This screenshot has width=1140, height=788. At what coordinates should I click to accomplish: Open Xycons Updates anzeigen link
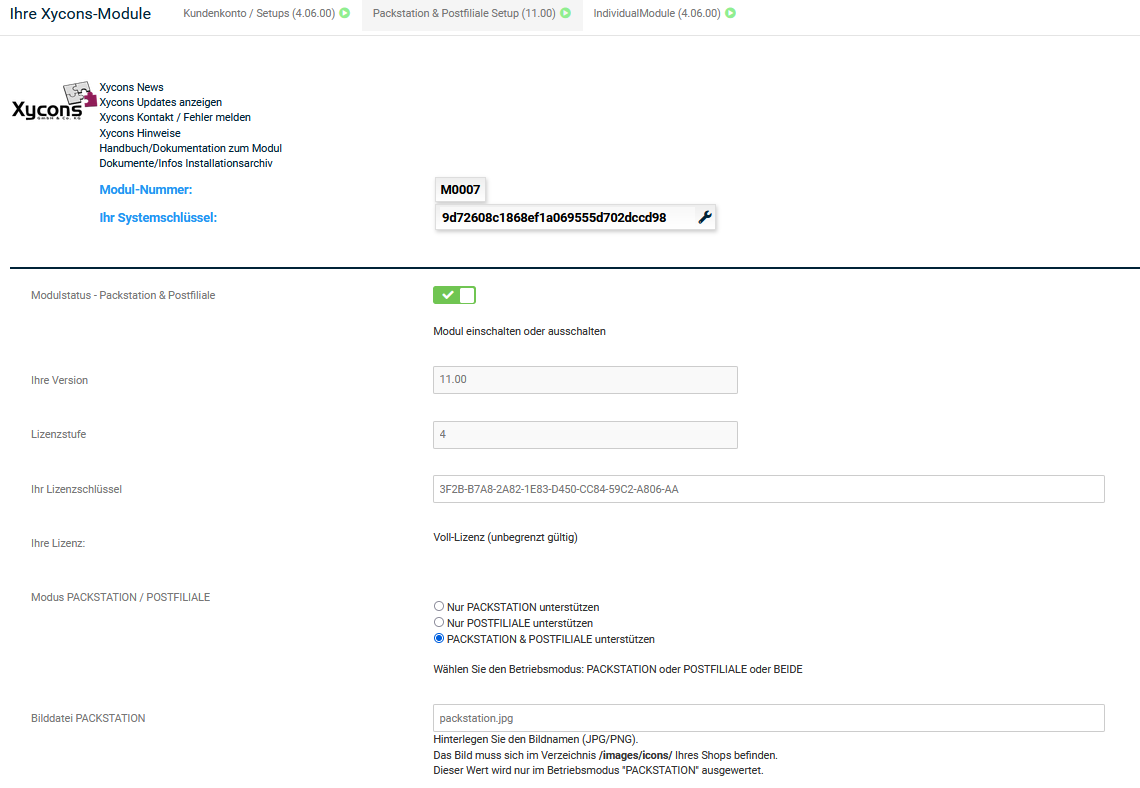(x=161, y=102)
